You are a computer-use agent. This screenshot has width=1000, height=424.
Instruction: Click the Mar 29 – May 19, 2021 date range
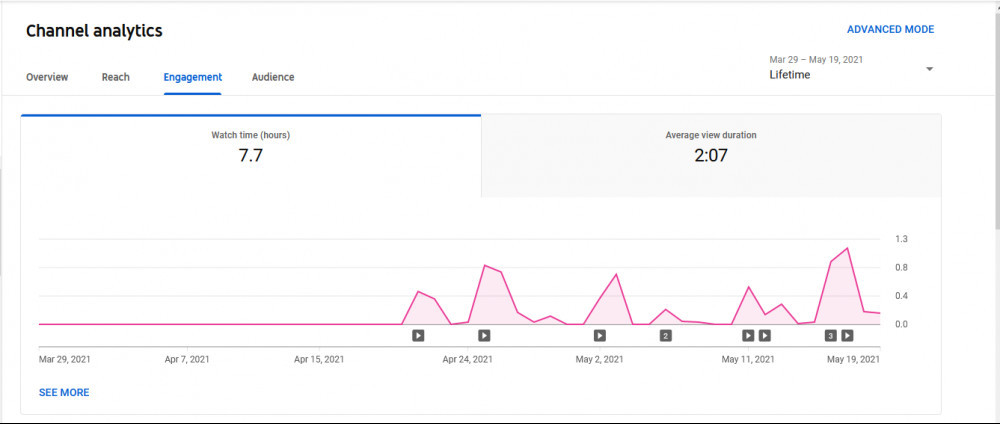pos(816,59)
